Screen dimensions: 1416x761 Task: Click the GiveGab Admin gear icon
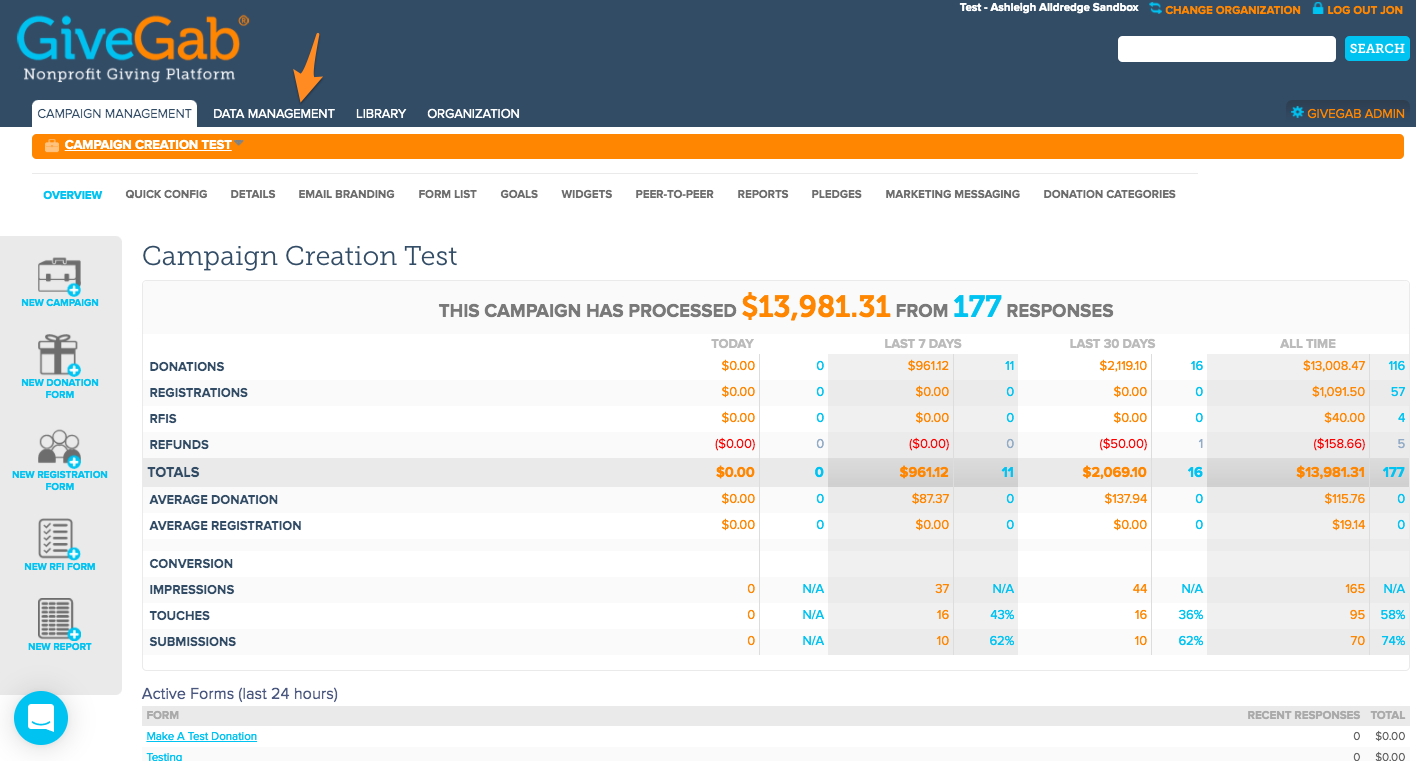[x=1298, y=113]
